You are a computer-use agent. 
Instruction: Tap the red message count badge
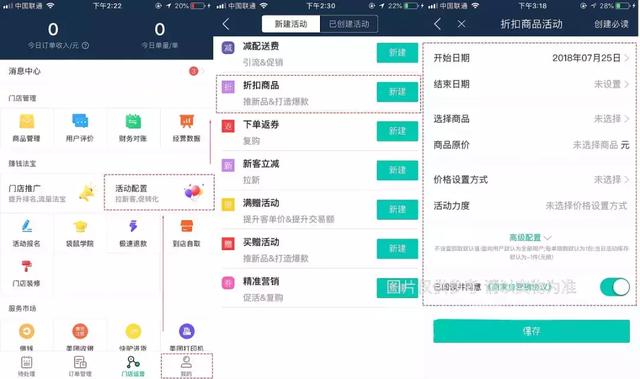click(193, 71)
